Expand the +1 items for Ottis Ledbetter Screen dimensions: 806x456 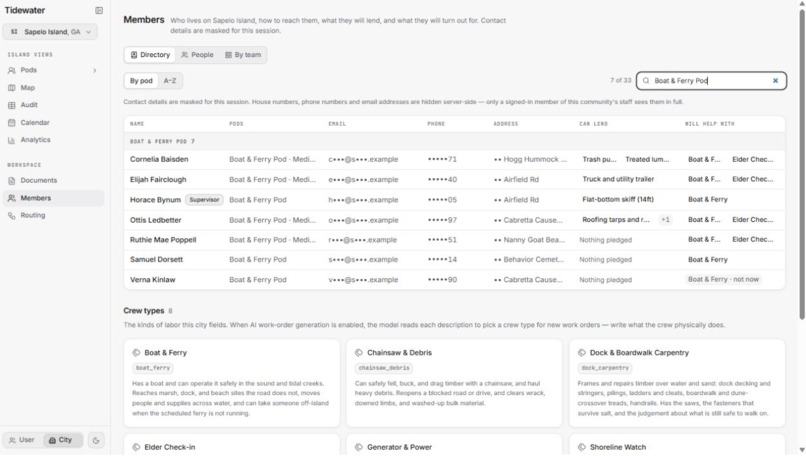pos(665,220)
